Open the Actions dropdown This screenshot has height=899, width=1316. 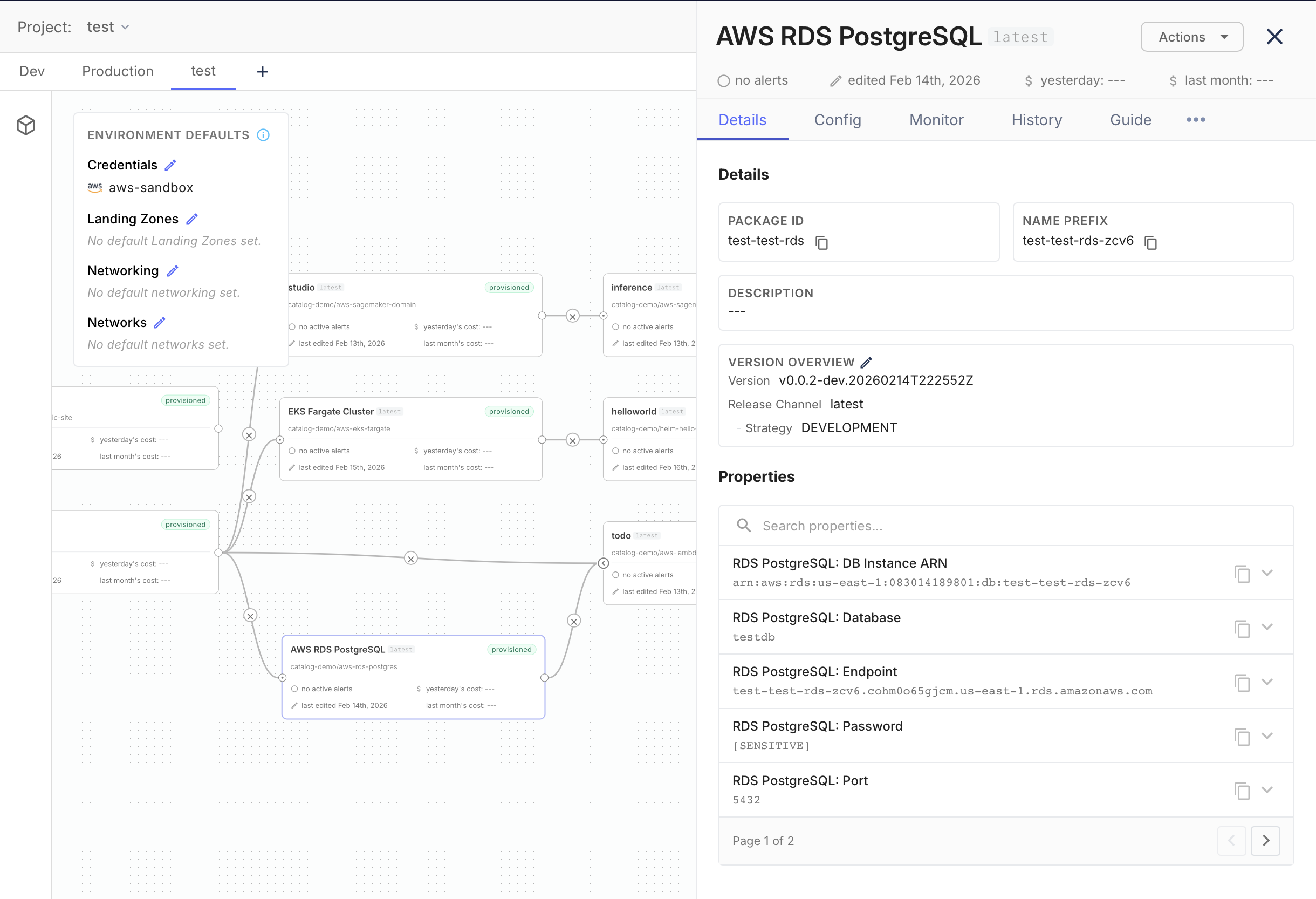[1191, 36]
